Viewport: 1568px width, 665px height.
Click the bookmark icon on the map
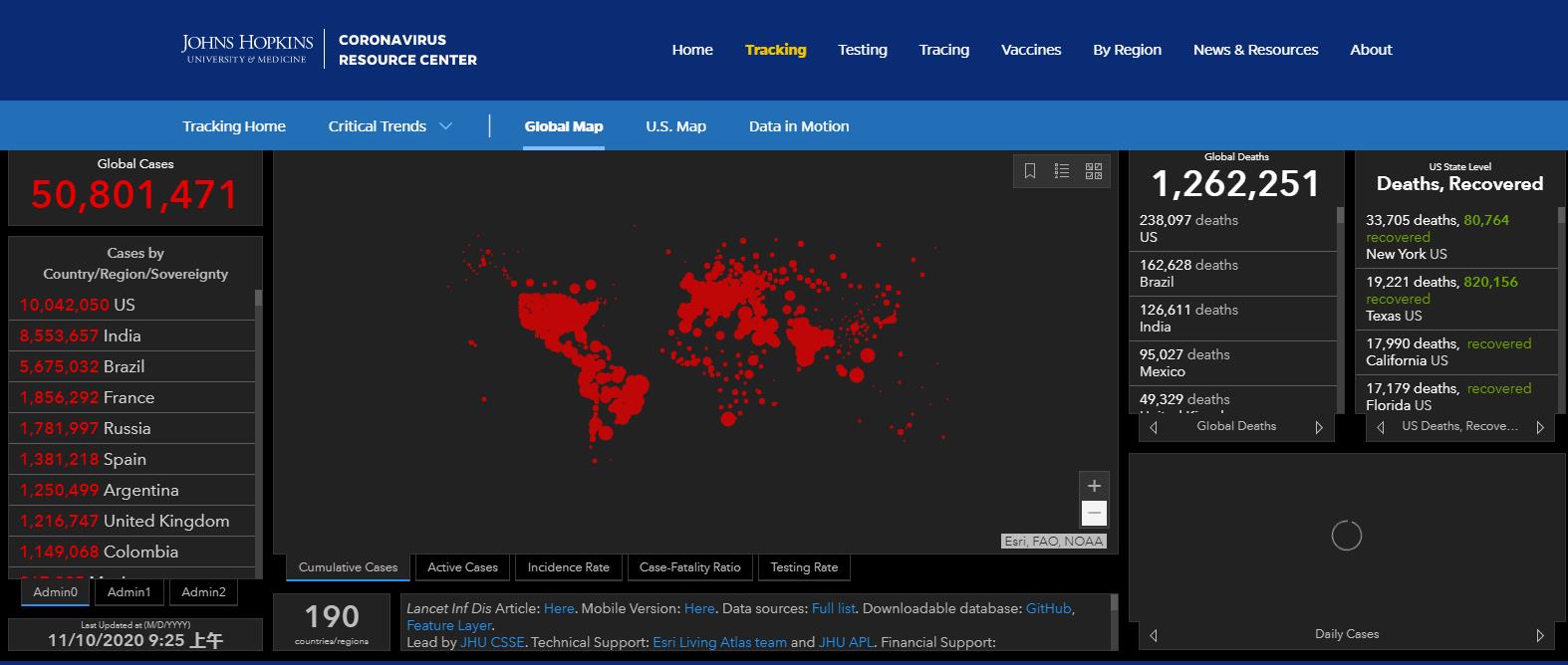point(1030,171)
